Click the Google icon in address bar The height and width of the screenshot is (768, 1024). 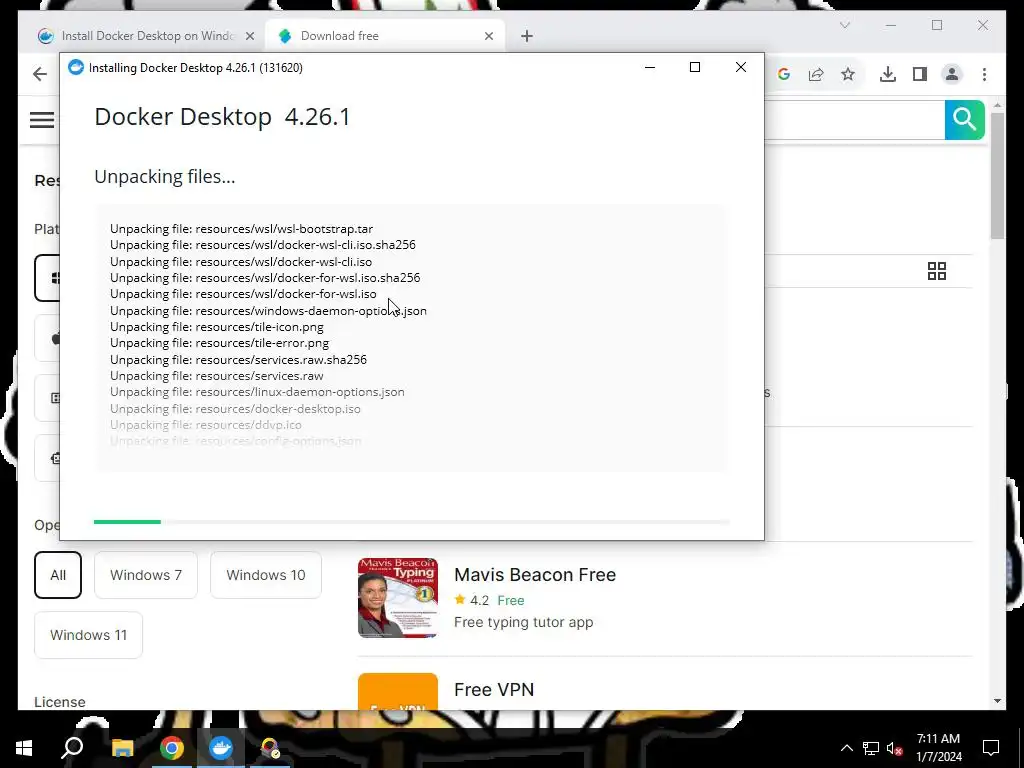784,74
